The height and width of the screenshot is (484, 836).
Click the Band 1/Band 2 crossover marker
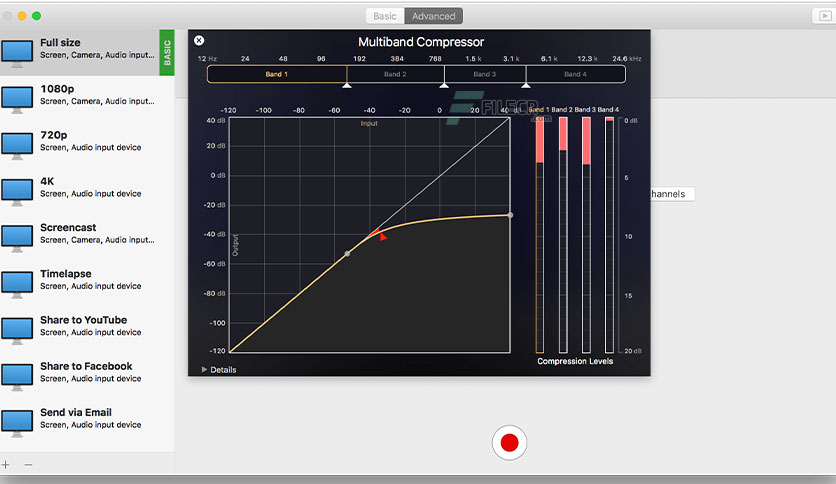tap(347, 85)
